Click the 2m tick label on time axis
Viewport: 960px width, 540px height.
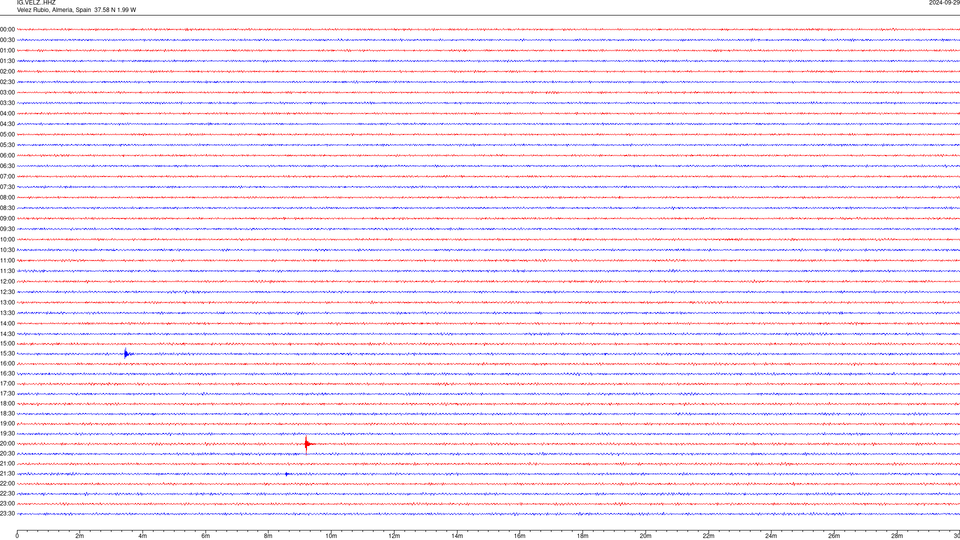click(80, 536)
